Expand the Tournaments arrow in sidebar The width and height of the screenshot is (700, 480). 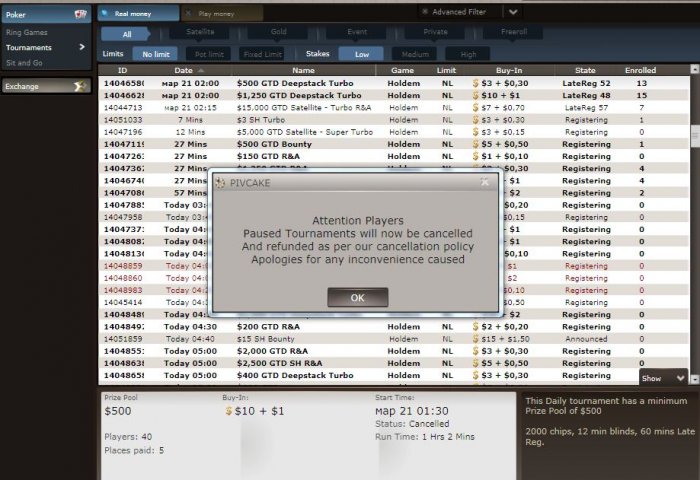click(x=82, y=47)
